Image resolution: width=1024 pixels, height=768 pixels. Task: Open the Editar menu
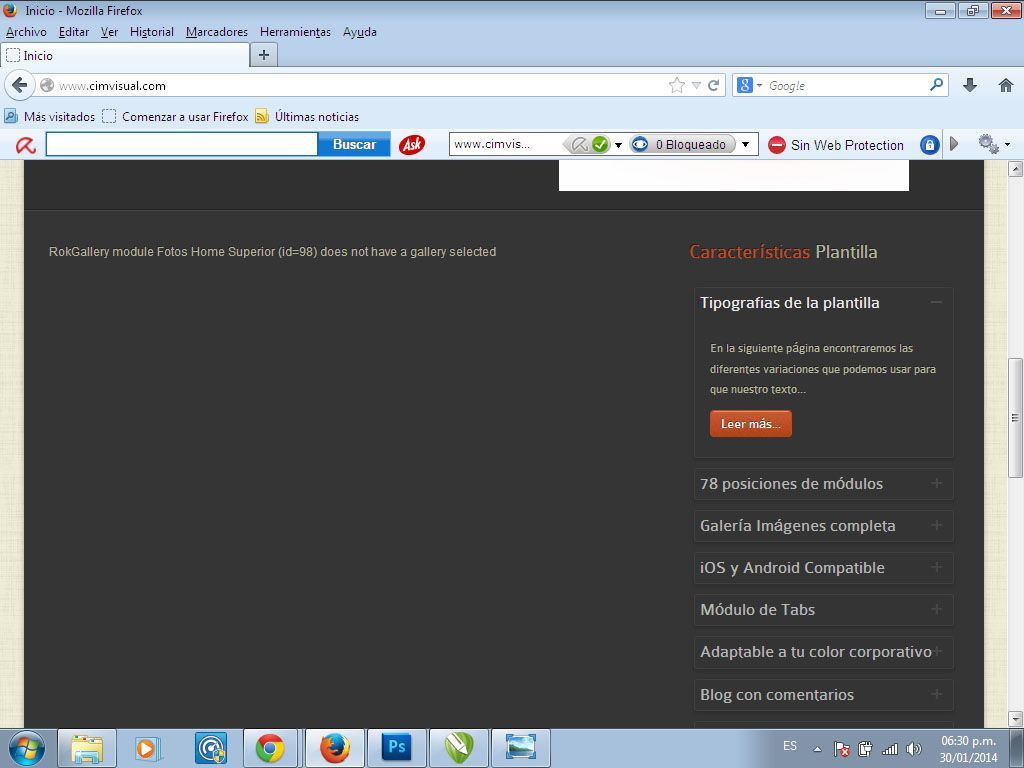coord(74,32)
